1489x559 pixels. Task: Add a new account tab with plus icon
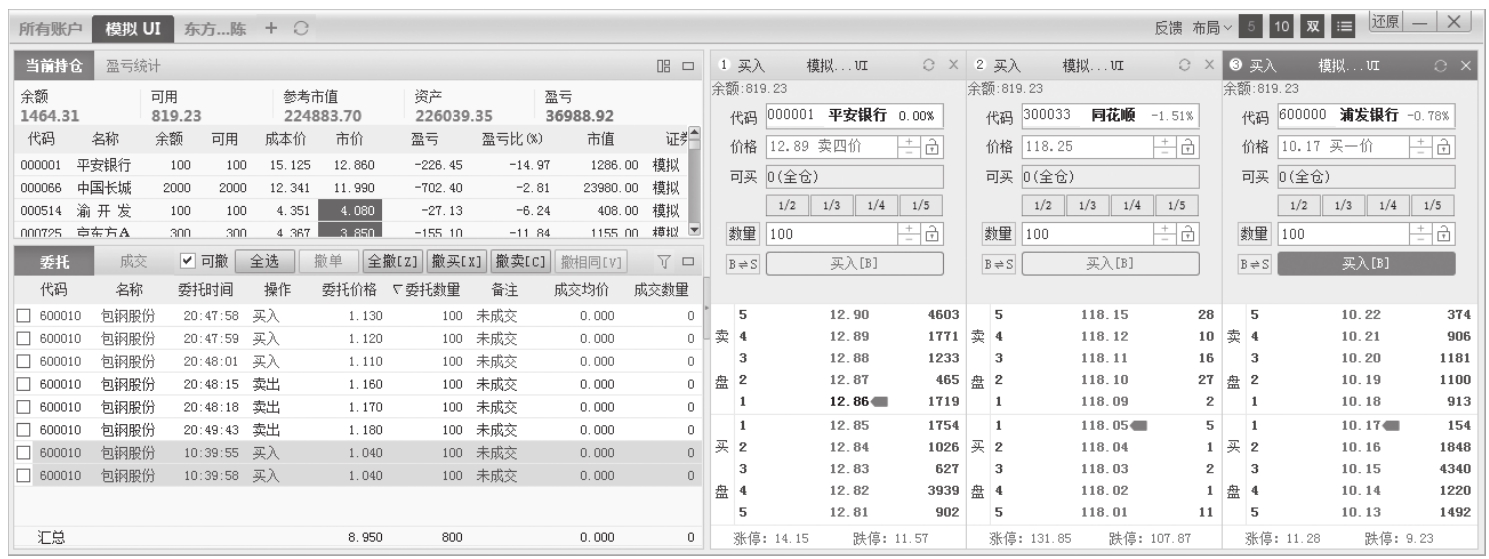(x=271, y=27)
